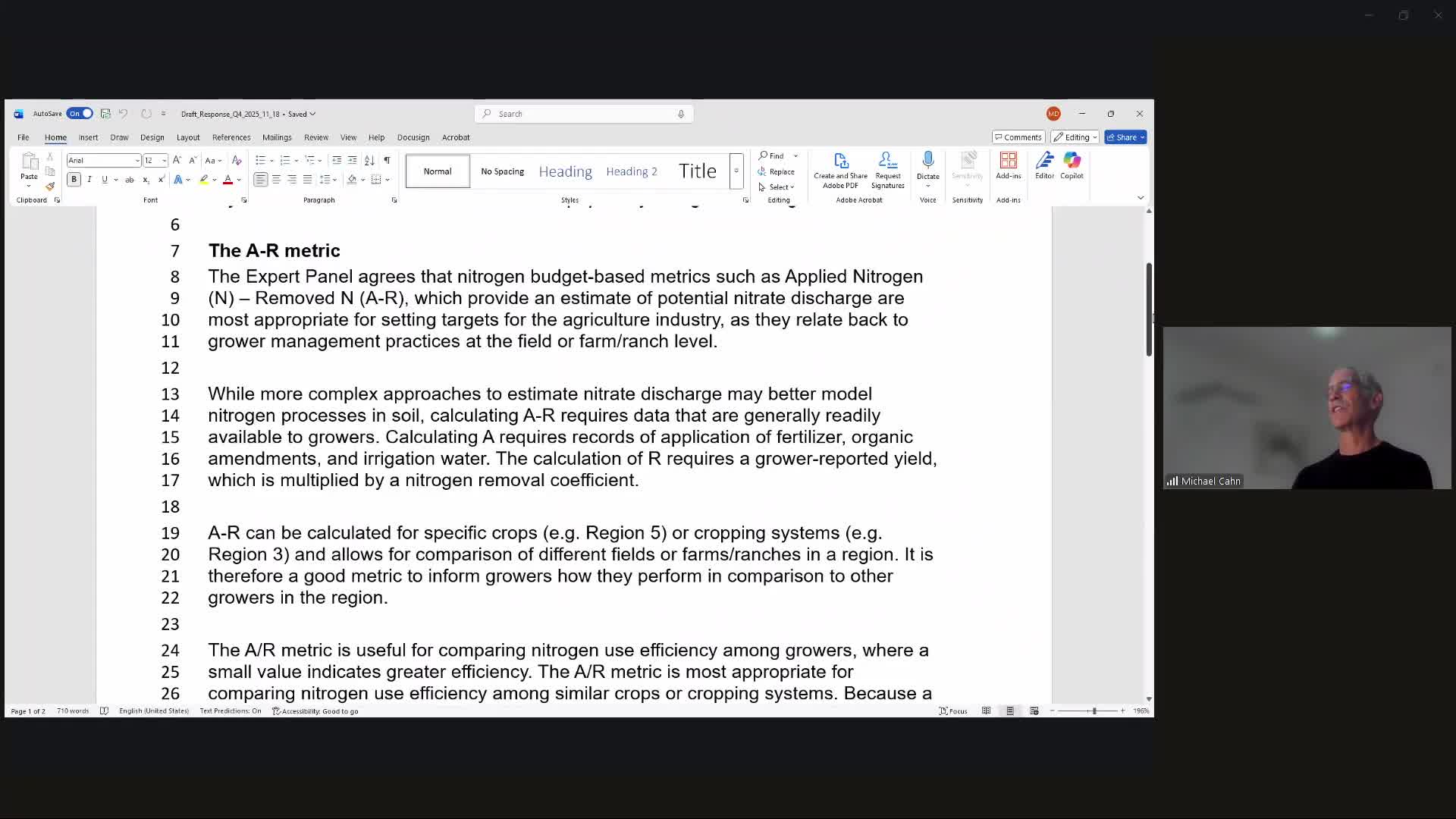Show paragraph marks with pilcrow icon
The height and width of the screenshot is (819, 1456).
pyautogui.click(x=387, y=160)
